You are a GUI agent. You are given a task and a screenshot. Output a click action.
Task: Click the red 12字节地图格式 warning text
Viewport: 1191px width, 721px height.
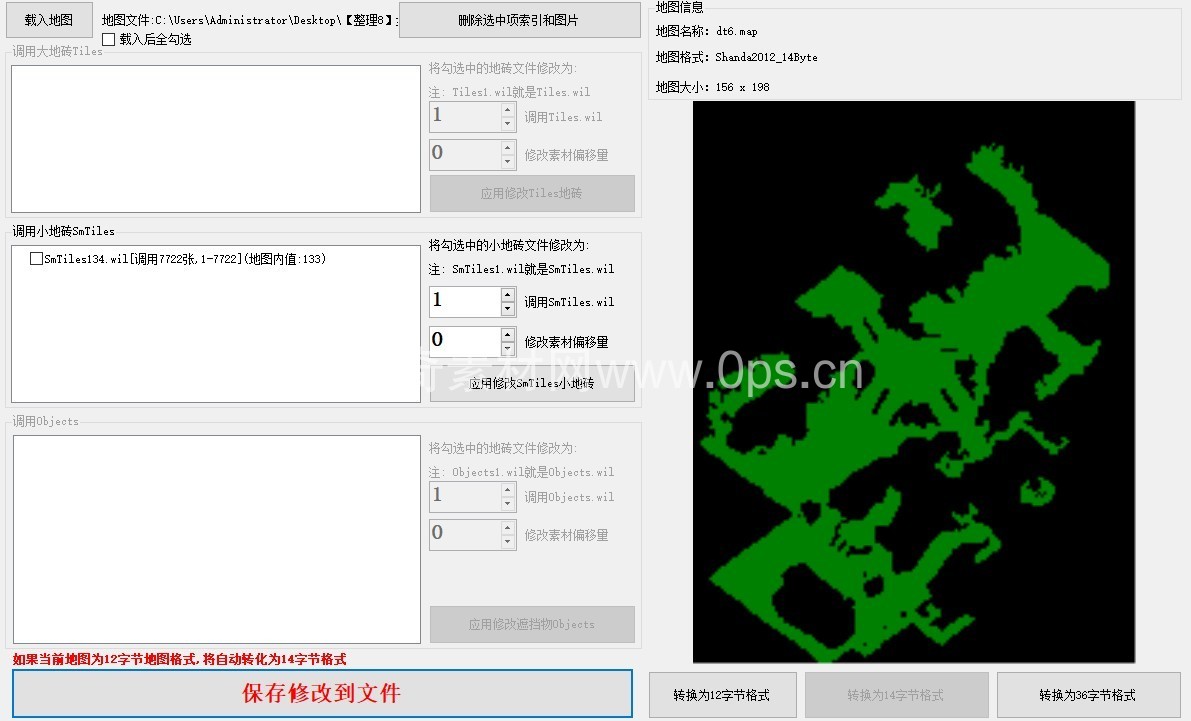point(179,659)
